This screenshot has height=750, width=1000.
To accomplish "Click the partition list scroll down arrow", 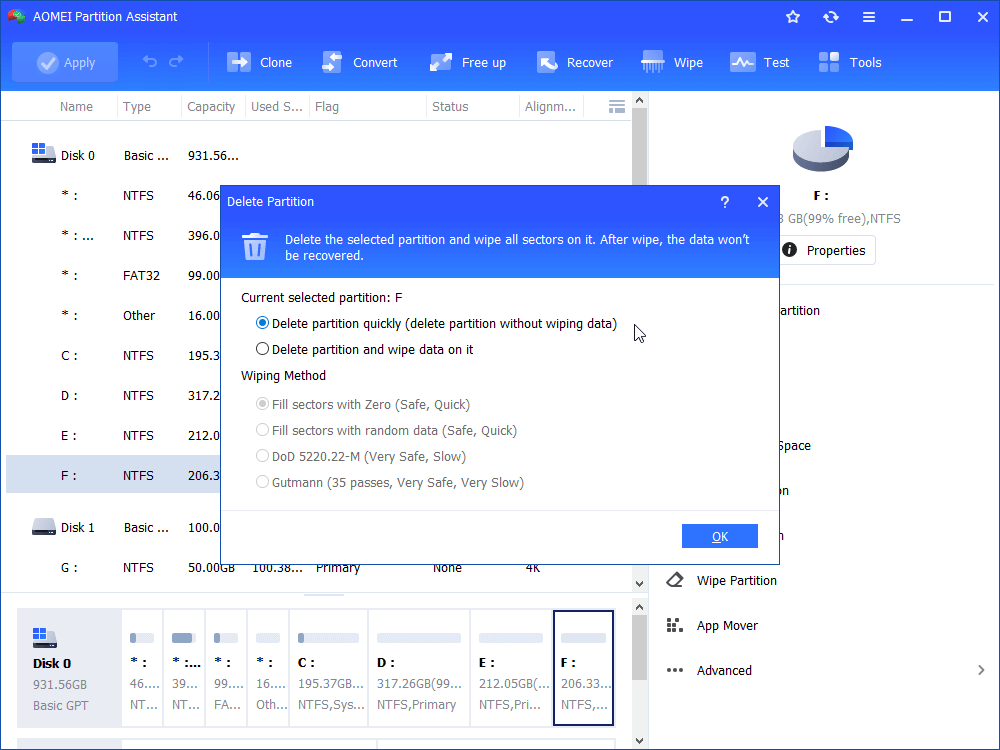I will tap(640, 583).
